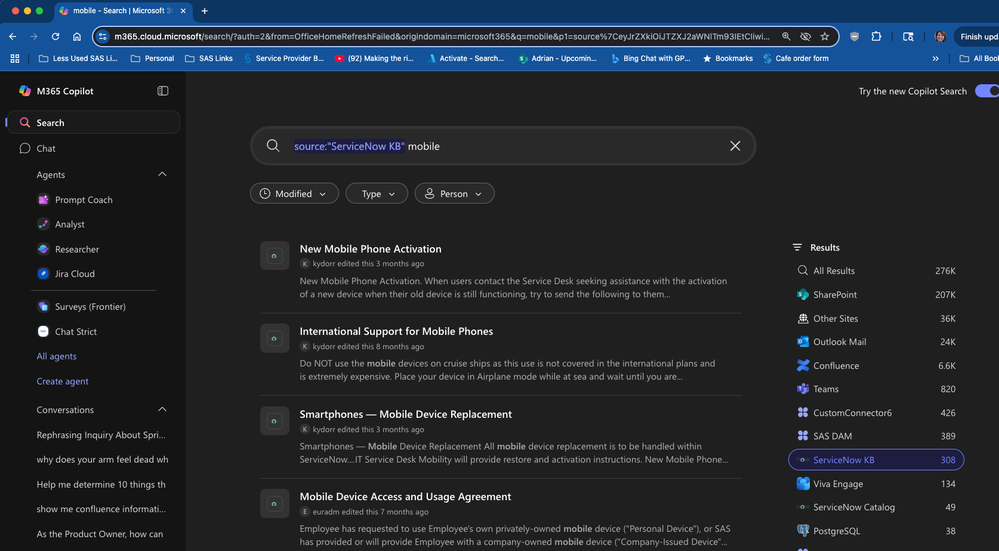Open conversation As the Product Owner, how can
Image resolution: width=999 pixels, height=551 pixels.
[99, 534]
